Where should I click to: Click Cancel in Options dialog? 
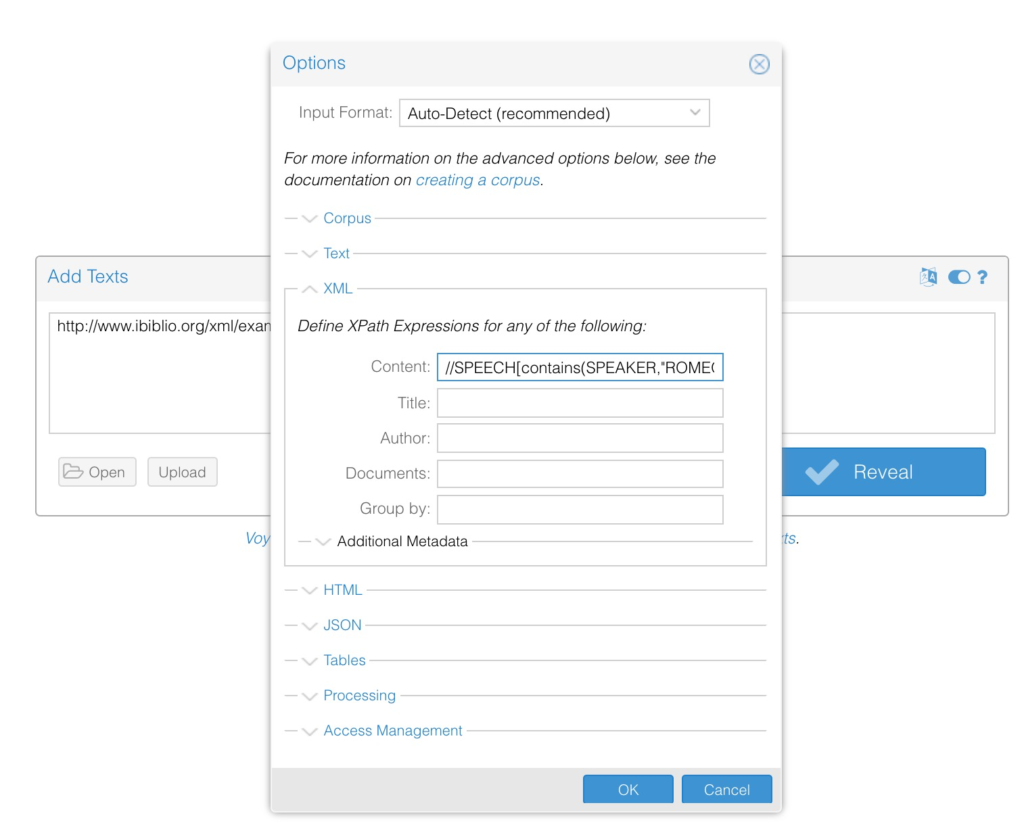[726, 789]
